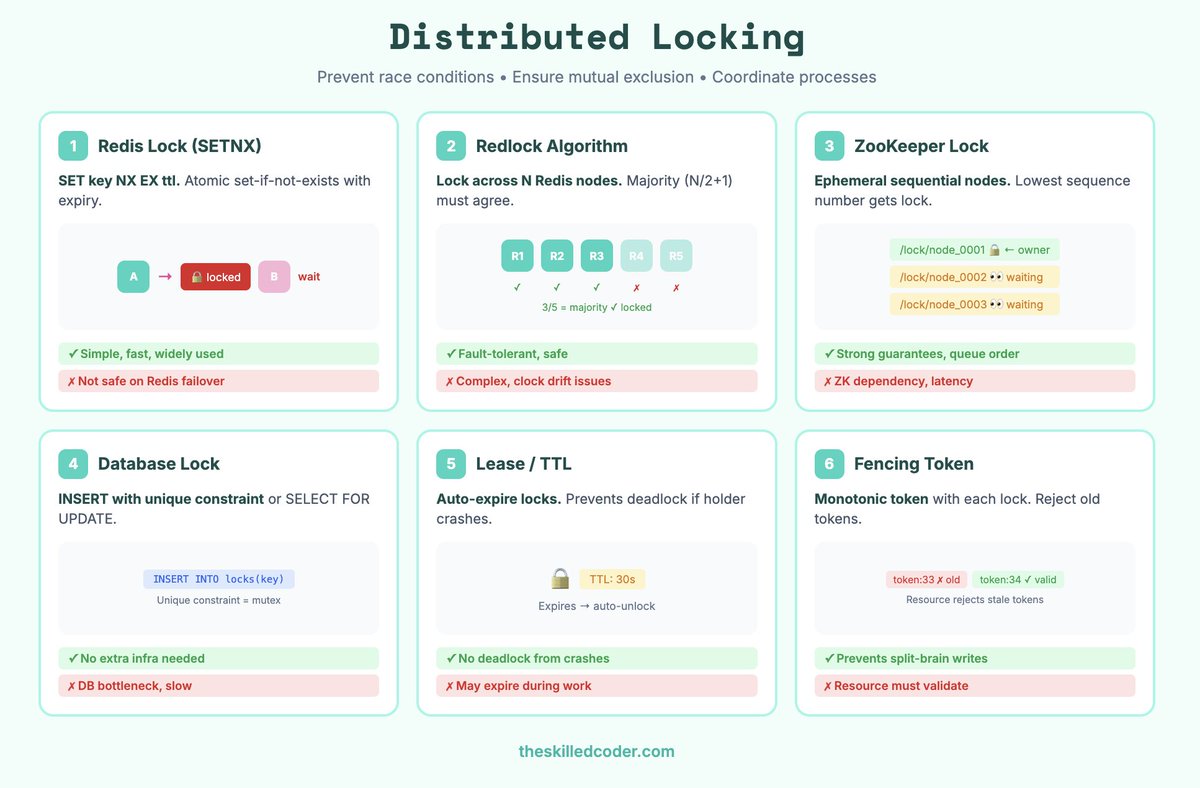The height and width of the screenshot is (788, 1200).
Task: Click the 'Prevent race conditions' subtitle line
Action: [597, 77]
